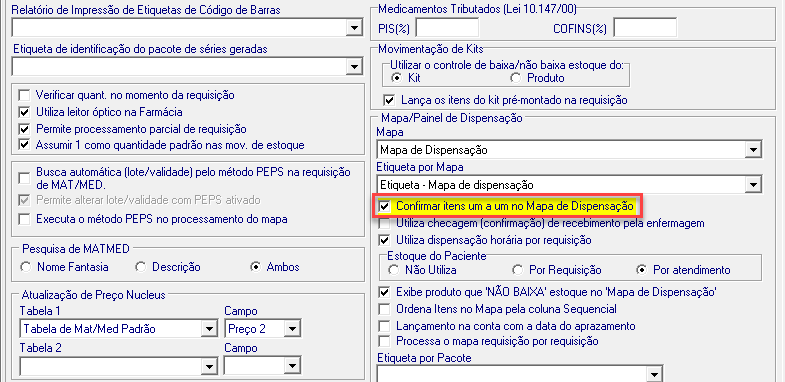
Task: Open Tabela 1 dropdown with Tabela de Mat/Med Padrão
Action: 209,329
